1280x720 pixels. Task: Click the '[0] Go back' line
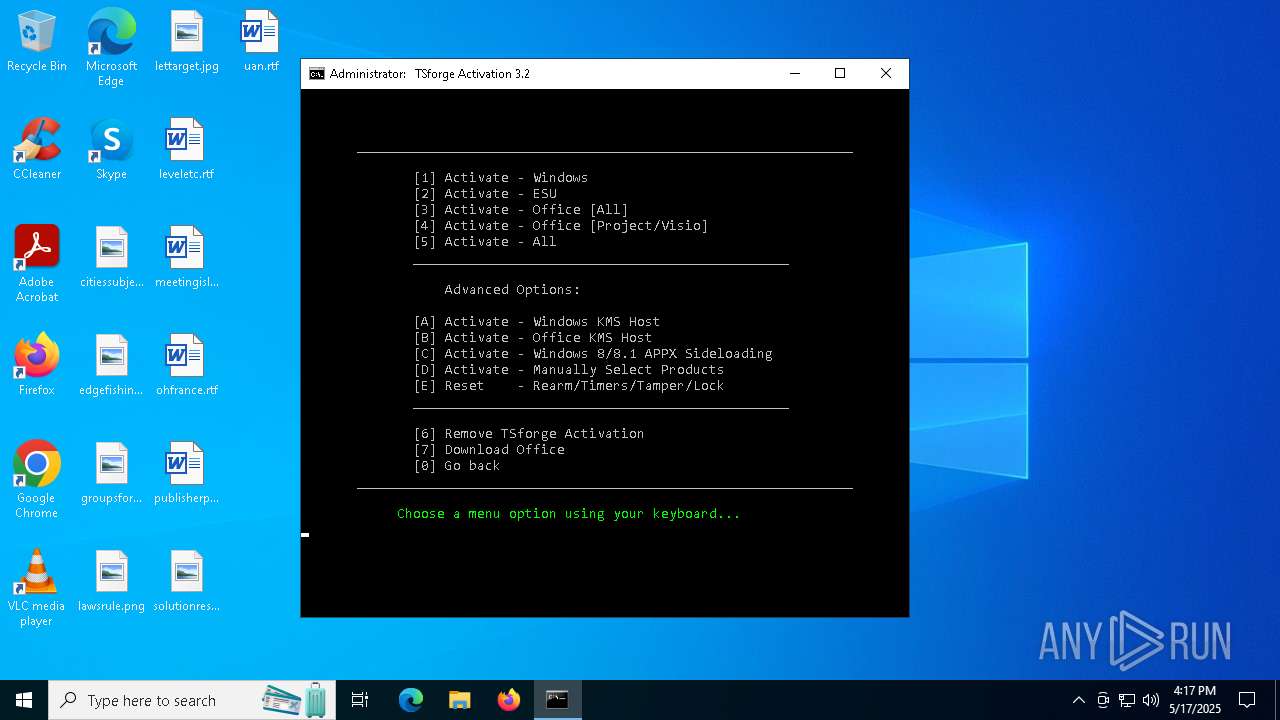(457, 465)
